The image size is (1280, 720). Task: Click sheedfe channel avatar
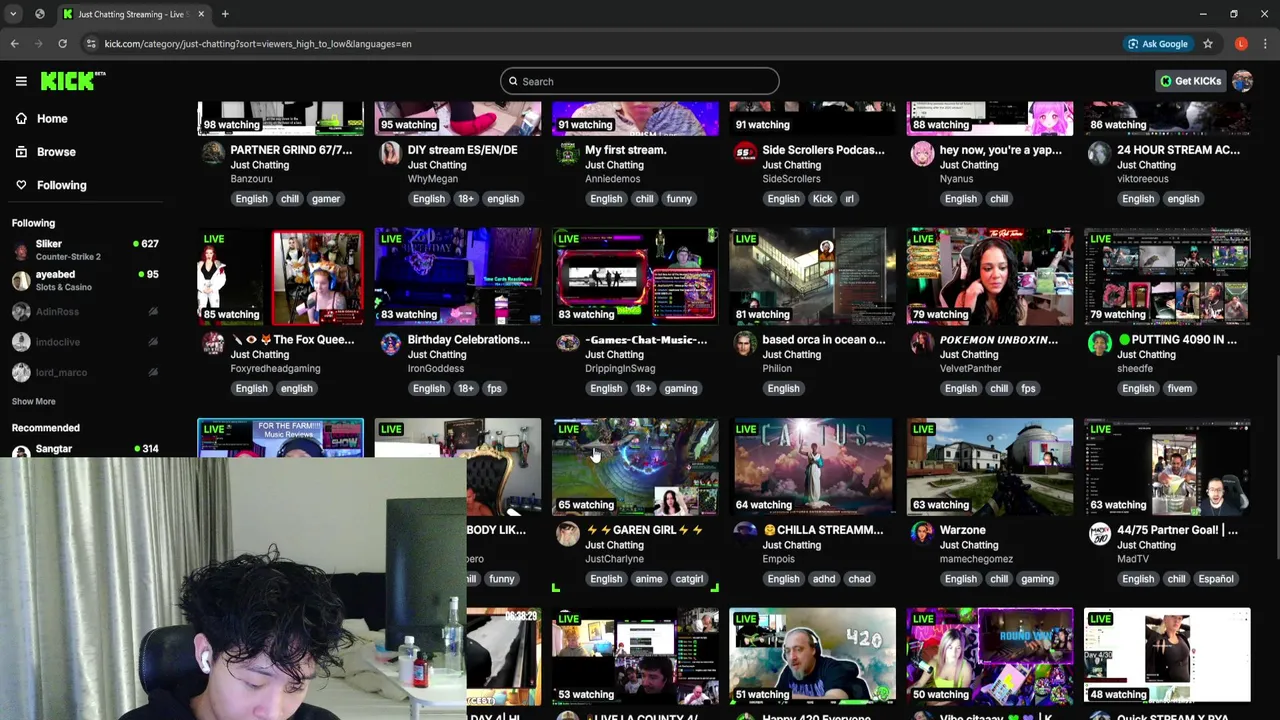(x=1099, y=343)
